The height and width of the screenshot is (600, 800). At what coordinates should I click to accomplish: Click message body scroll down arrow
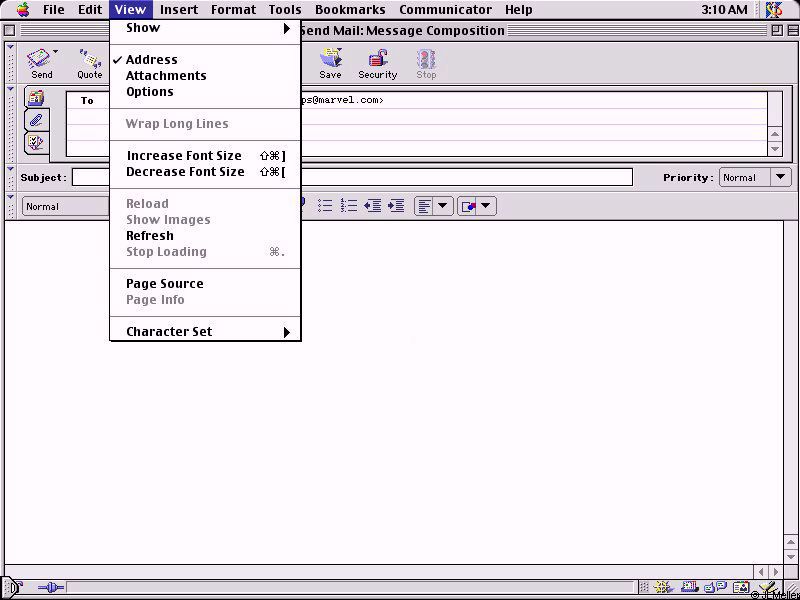[791, 556]
